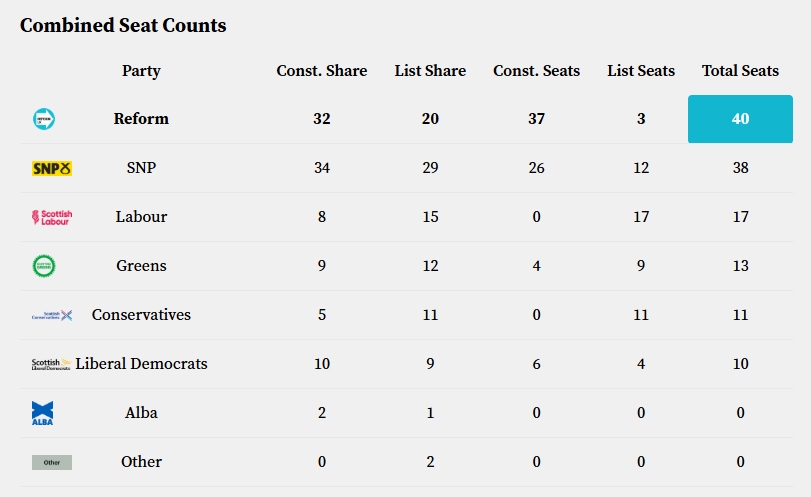
Task: Click the grey Other party badge
Action: (x=52, y=462)
